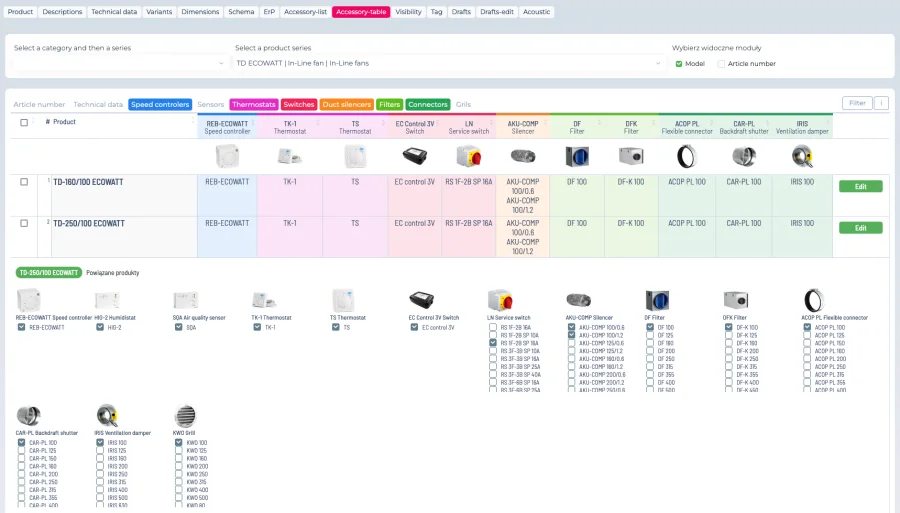
Task: Click the AKU-COMP silencer image in table header
Action: point(523,156)
